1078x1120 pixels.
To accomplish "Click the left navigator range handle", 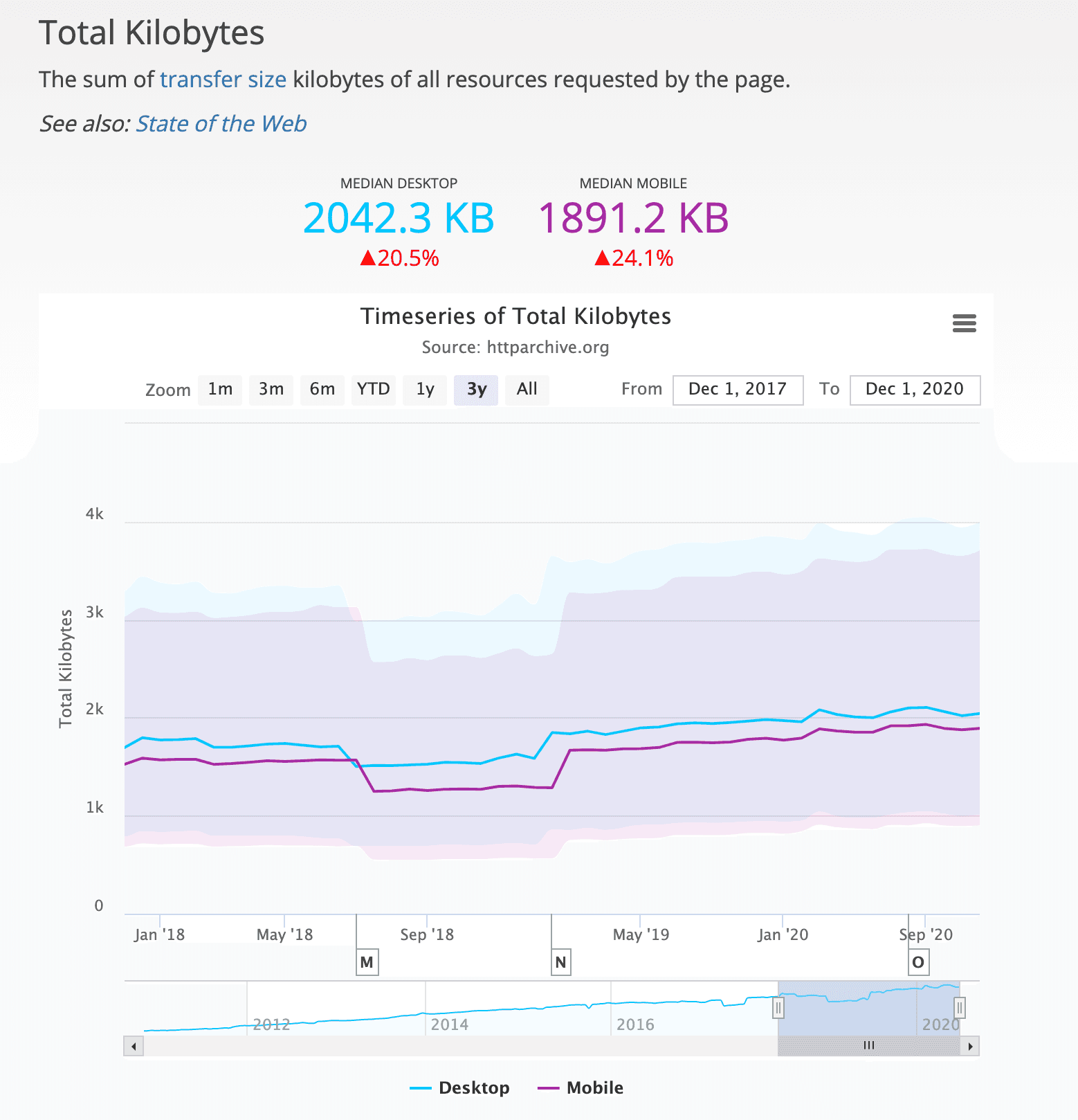I will (x=778, y=1008).
